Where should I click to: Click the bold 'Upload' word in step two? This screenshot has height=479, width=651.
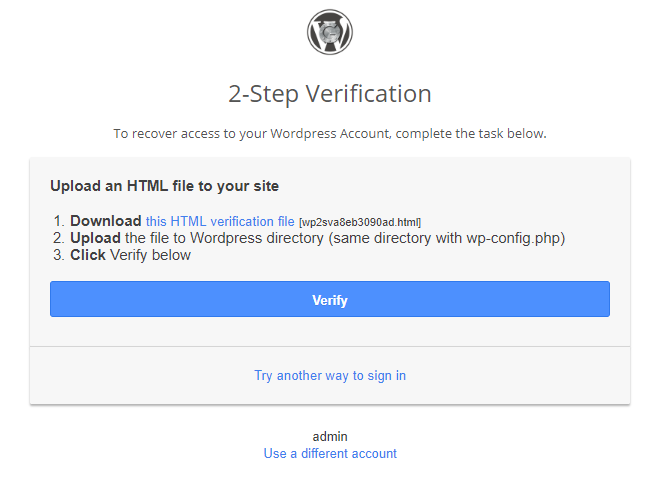95,238
